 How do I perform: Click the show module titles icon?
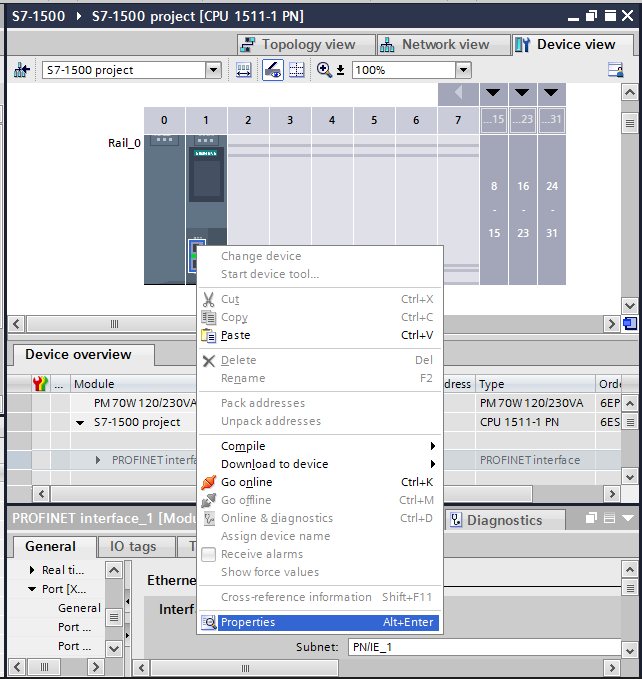pyautogui.click(x=243, y=70)
